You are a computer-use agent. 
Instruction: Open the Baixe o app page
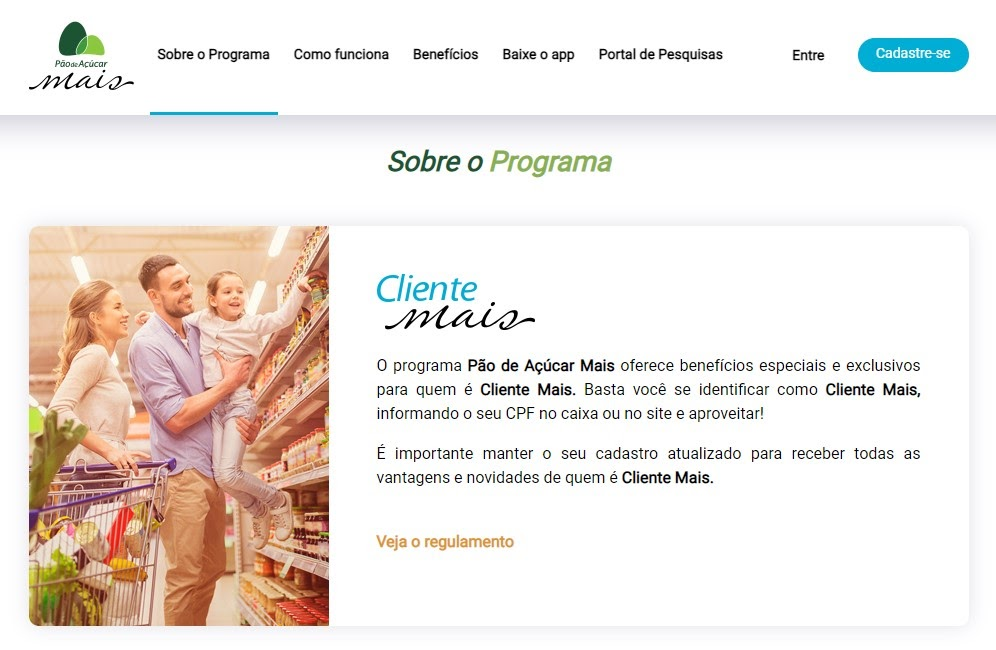(x=538, y=55)
